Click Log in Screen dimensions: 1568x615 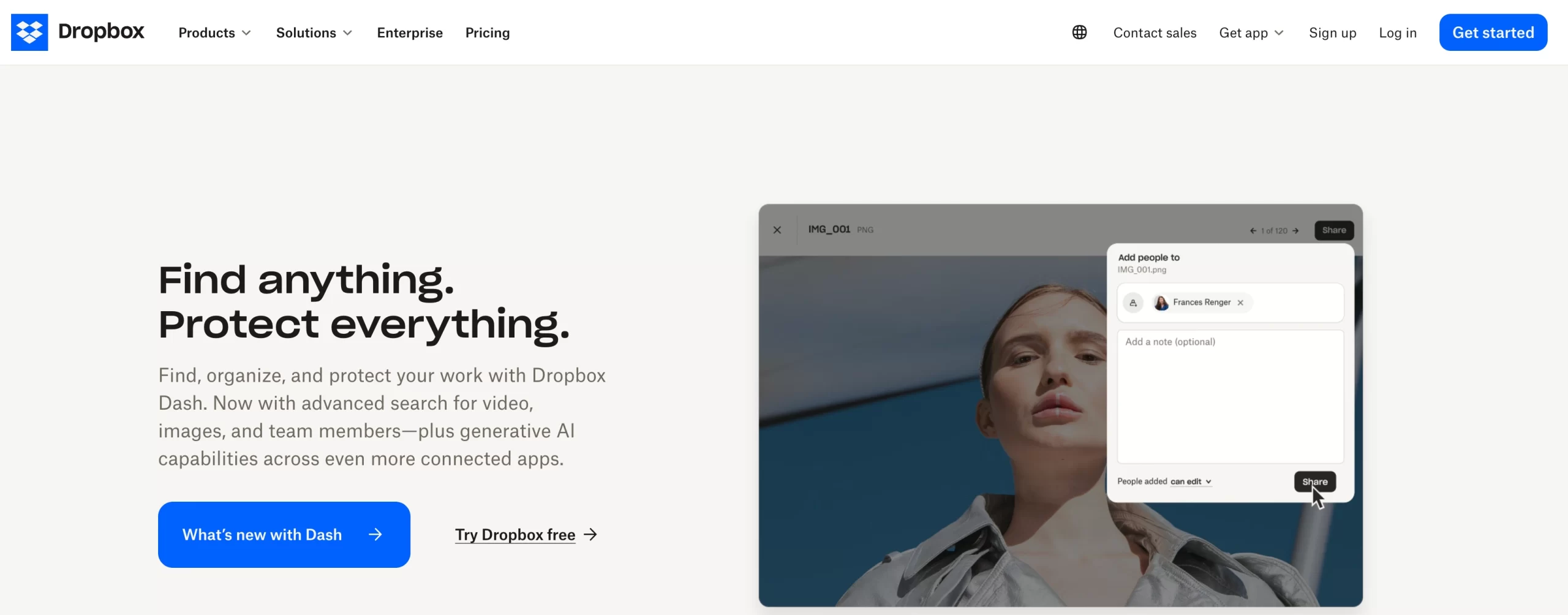1398,33
